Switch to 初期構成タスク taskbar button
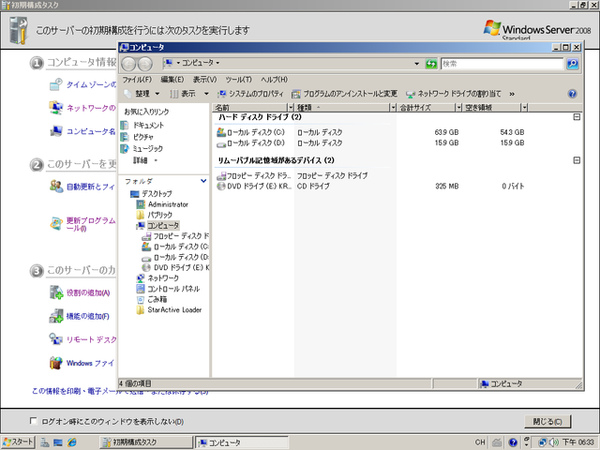The width and height of the screenshot is (600, 450). click(x=145, y=442)
